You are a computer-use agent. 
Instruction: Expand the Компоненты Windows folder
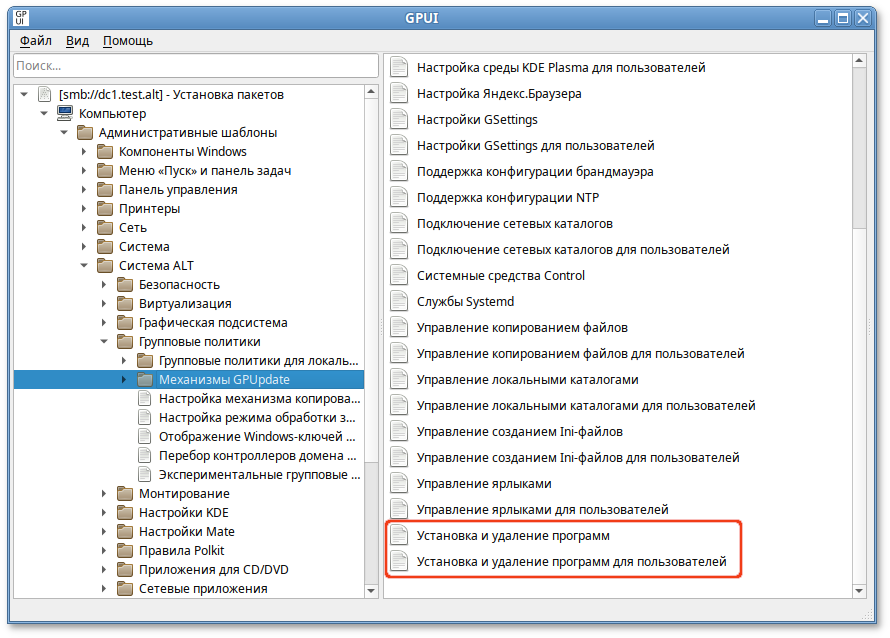point(84,152)
